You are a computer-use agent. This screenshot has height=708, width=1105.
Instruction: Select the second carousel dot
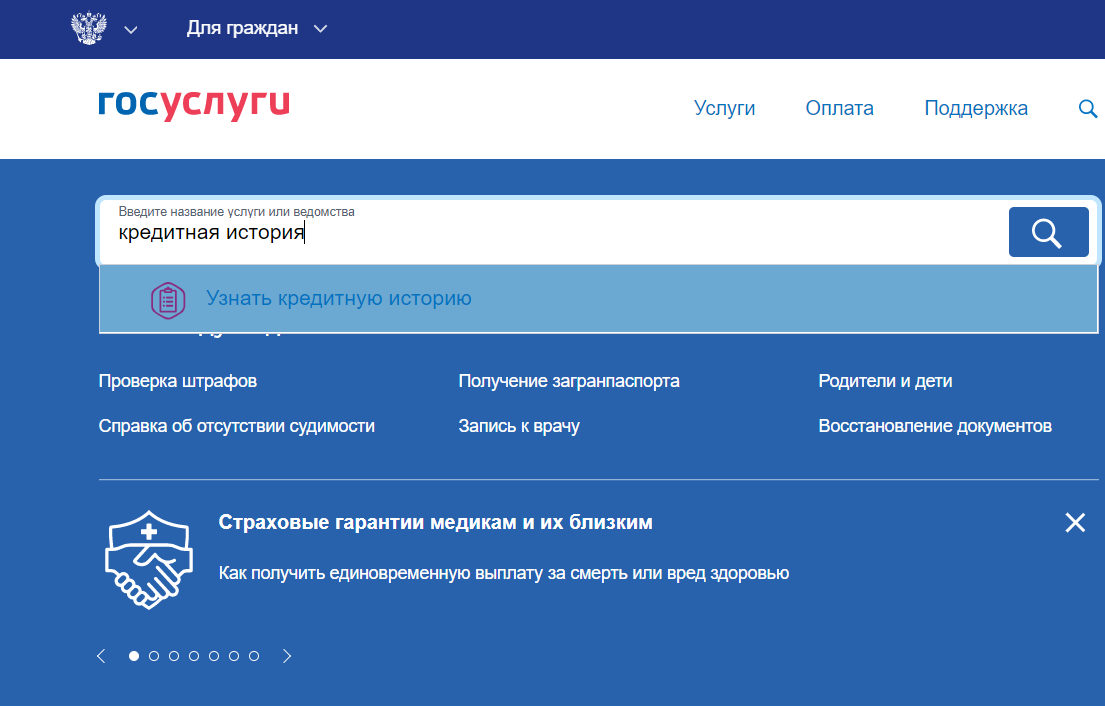[154, 656]
